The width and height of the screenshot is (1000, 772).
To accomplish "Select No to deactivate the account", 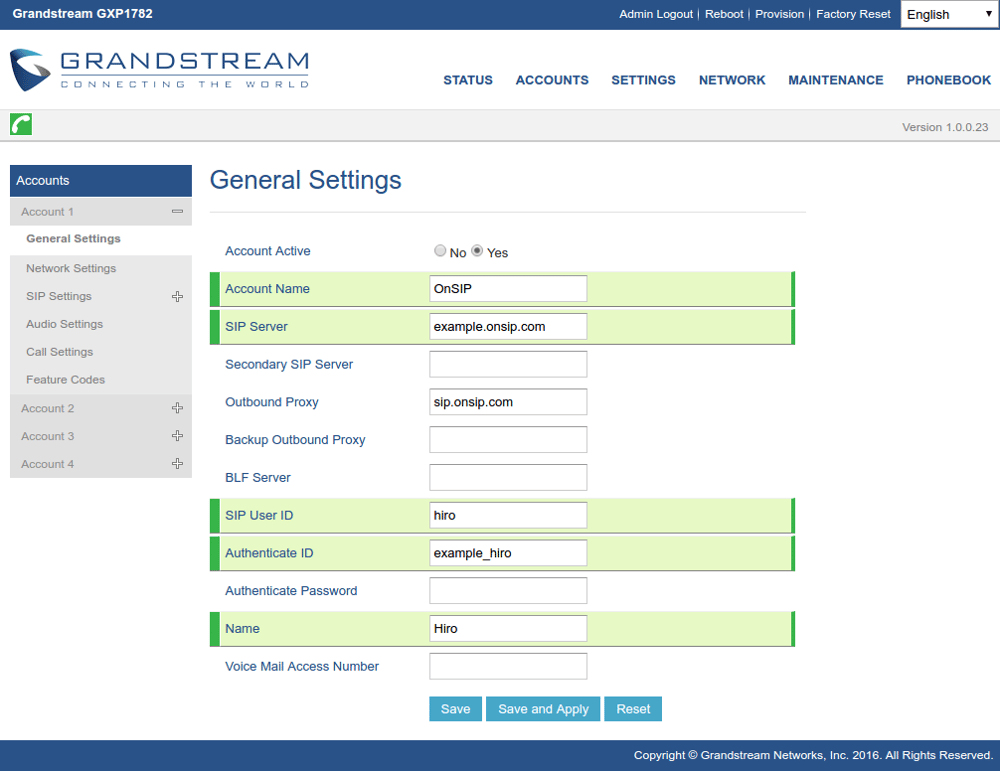I will tap(440, 251).
